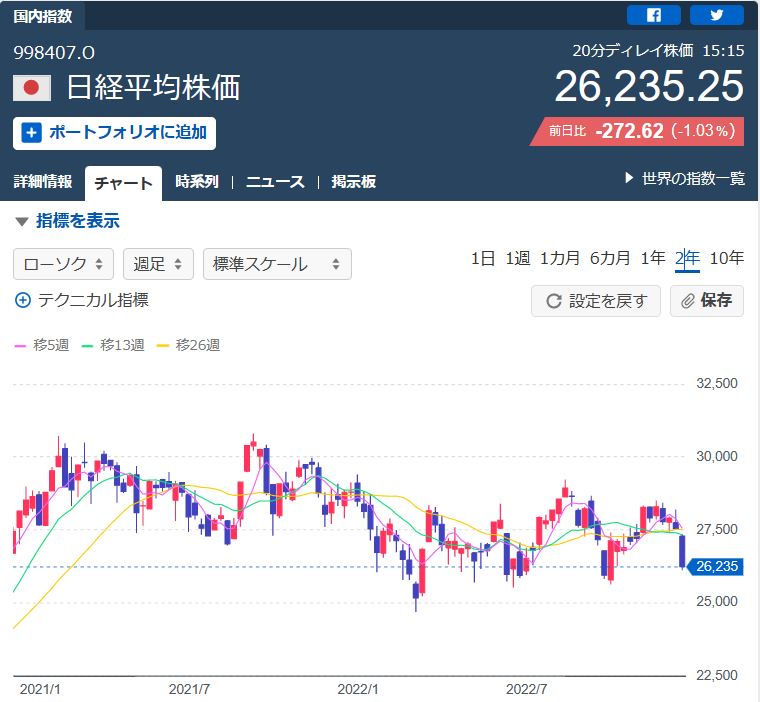Open the 週足 interval dropdown

(x=158, y=264)
